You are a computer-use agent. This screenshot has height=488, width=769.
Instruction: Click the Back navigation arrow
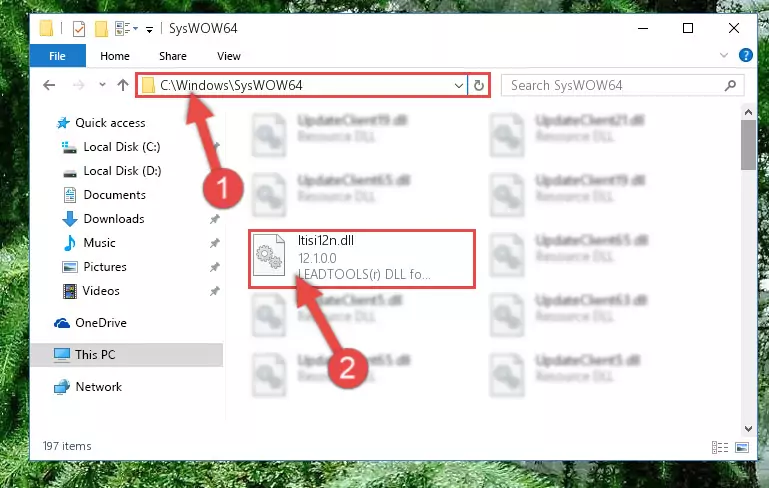coord(49,85)
